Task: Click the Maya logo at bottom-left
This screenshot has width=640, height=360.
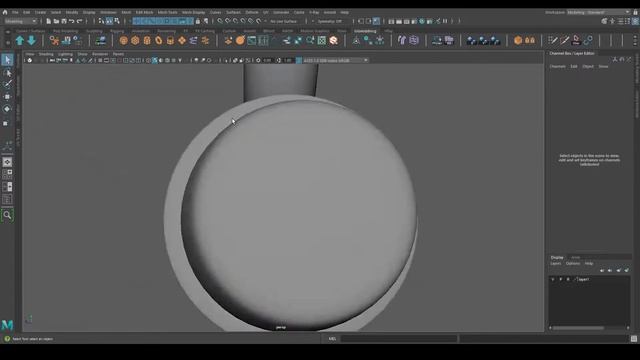Action: (7, 325)
